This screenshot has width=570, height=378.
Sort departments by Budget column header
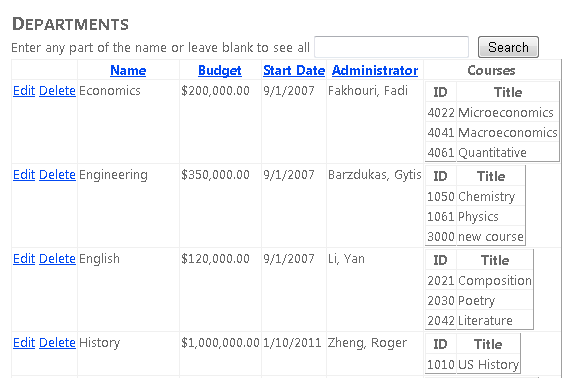(220, 70)
